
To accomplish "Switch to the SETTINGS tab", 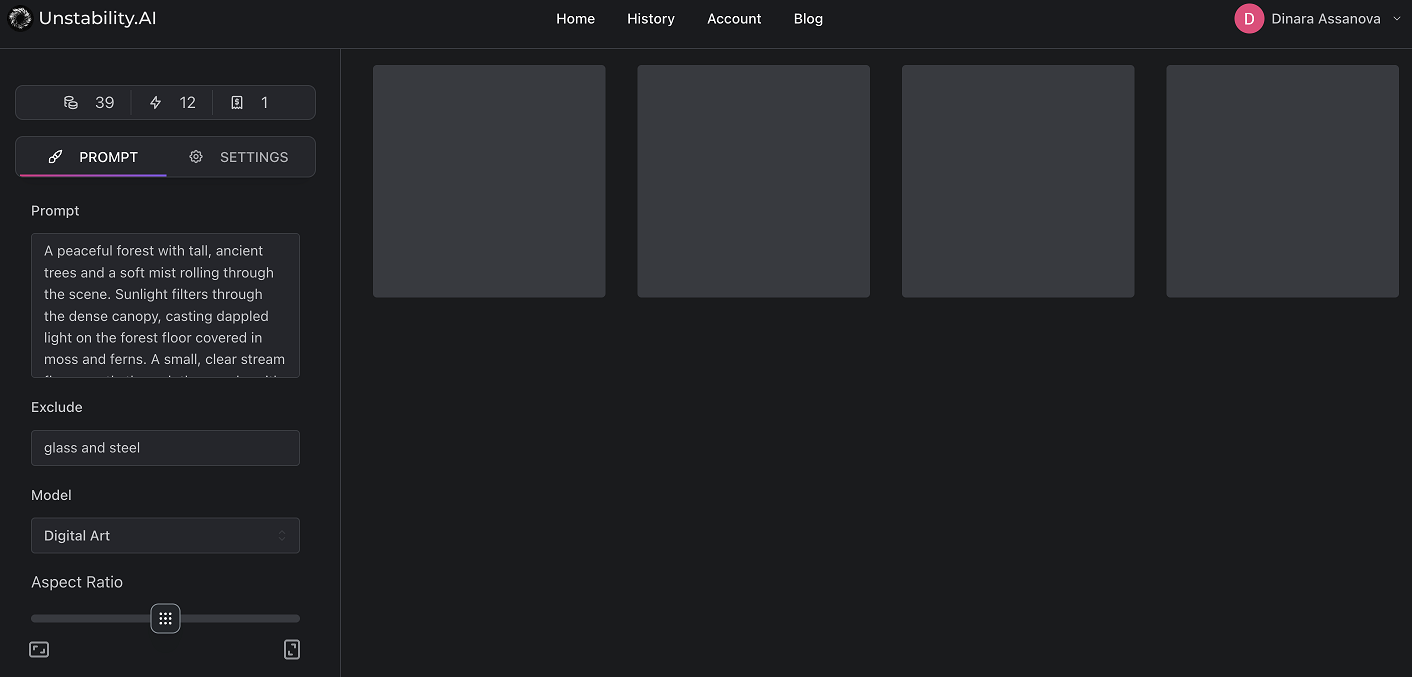I will click(x=240, y=157).
